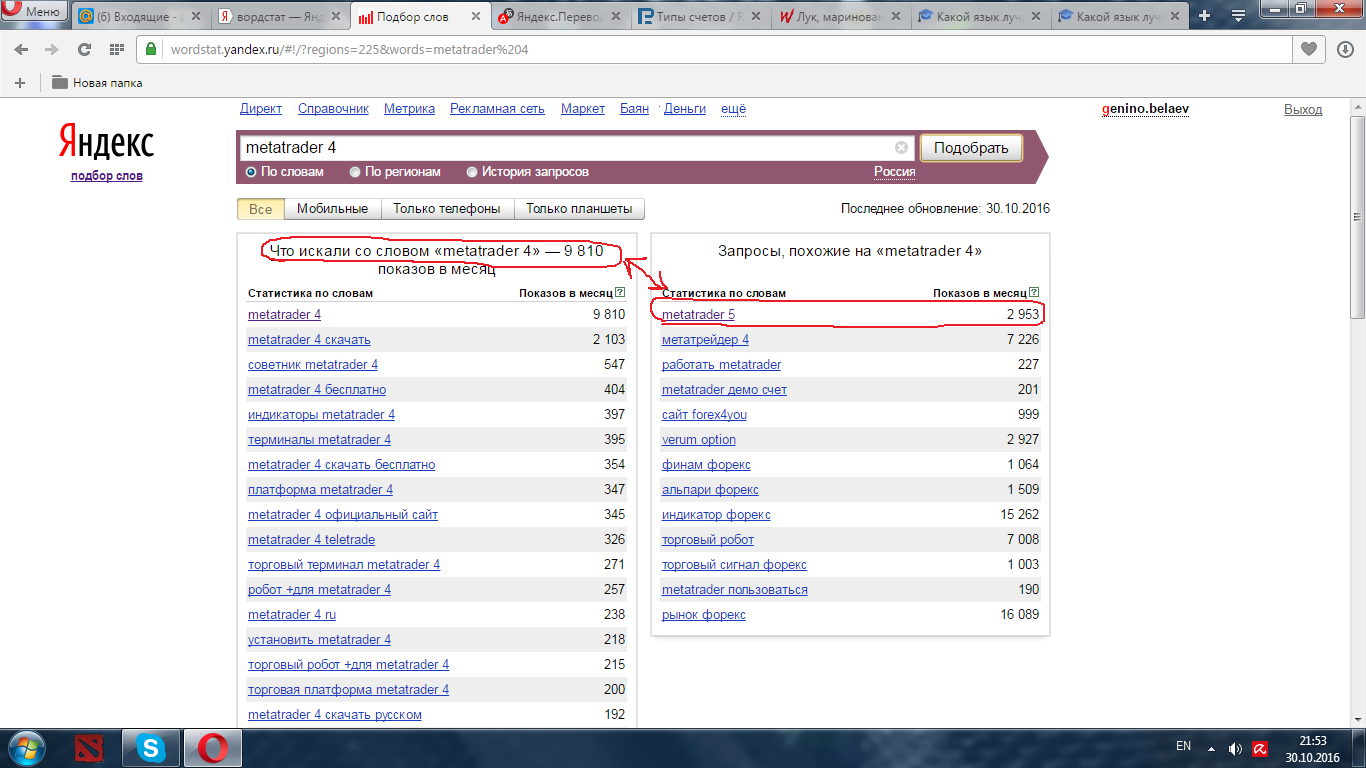1366x768 pixels.
Task: Click the green padlock security icon
Action: 151,49
